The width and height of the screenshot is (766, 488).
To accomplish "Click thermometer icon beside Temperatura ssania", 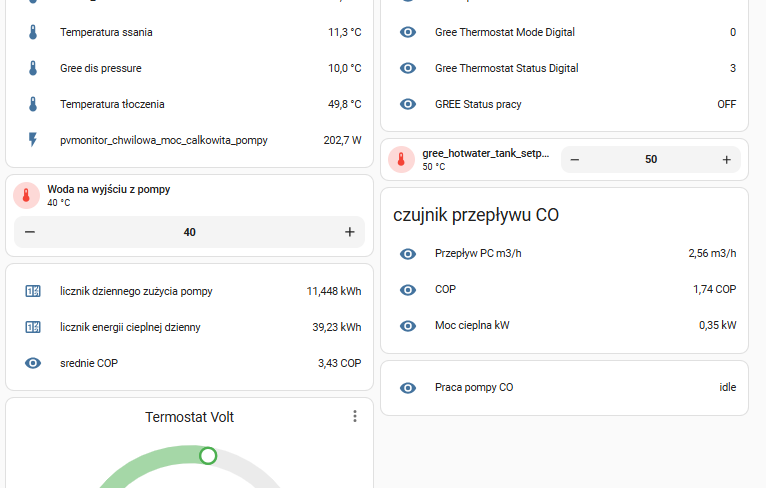I will (33, 32).
